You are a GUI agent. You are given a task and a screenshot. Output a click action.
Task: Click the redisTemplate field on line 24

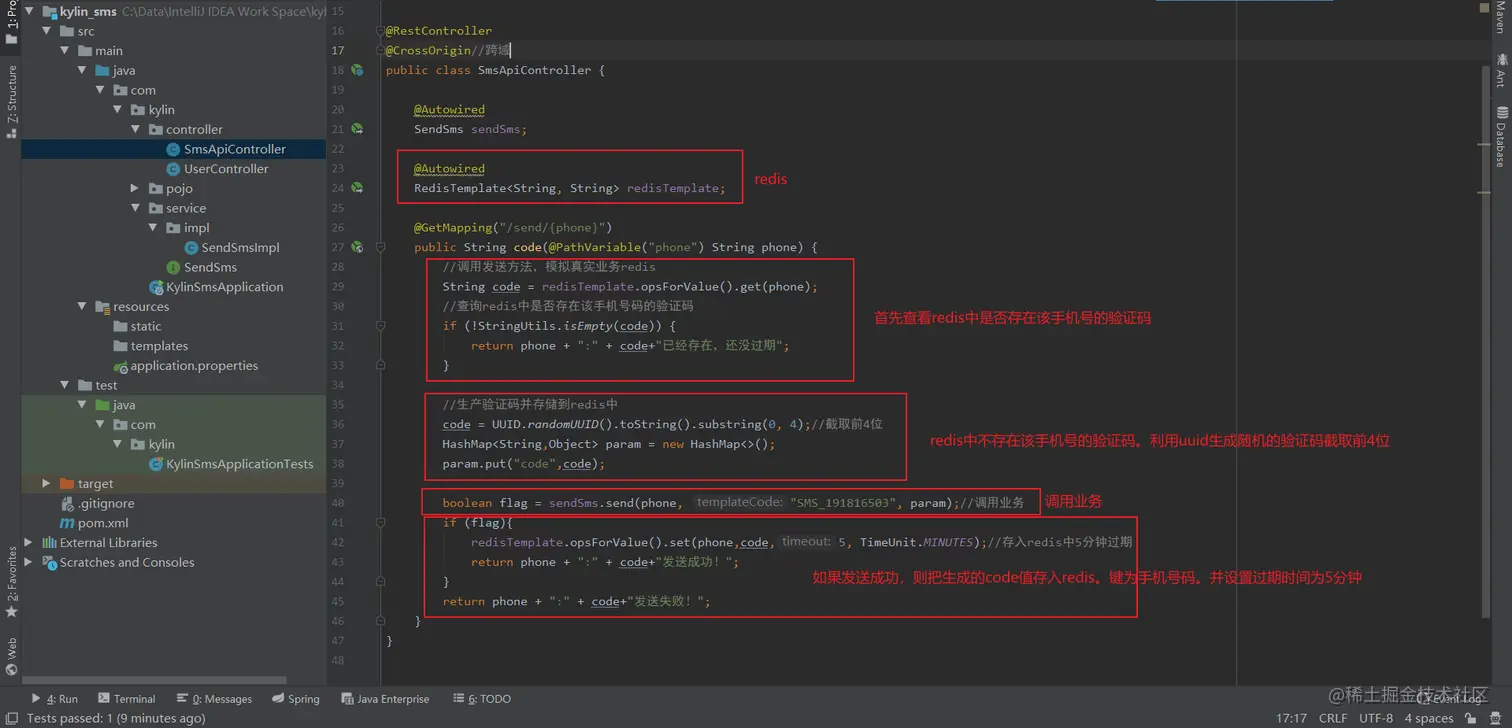672,188
